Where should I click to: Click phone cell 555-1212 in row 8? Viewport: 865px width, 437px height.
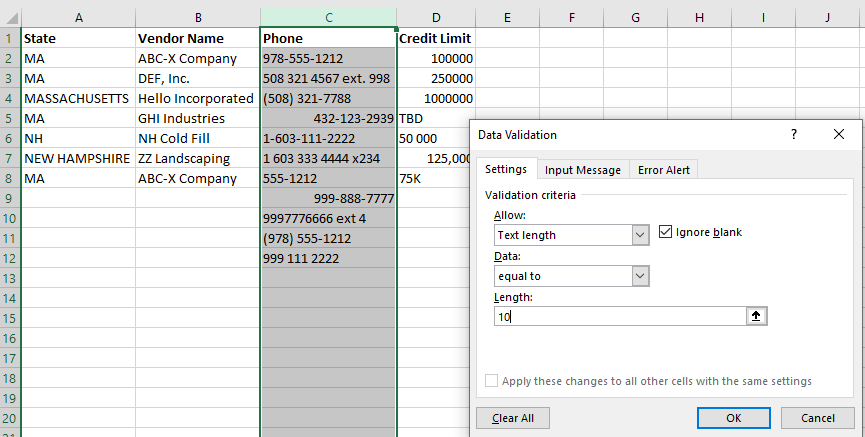click(x=328, y=178)
